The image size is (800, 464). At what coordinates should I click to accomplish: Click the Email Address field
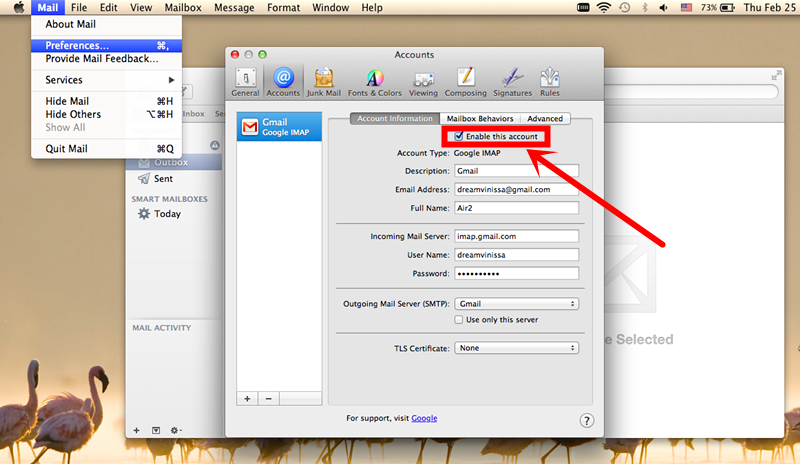tap(516, 189)
